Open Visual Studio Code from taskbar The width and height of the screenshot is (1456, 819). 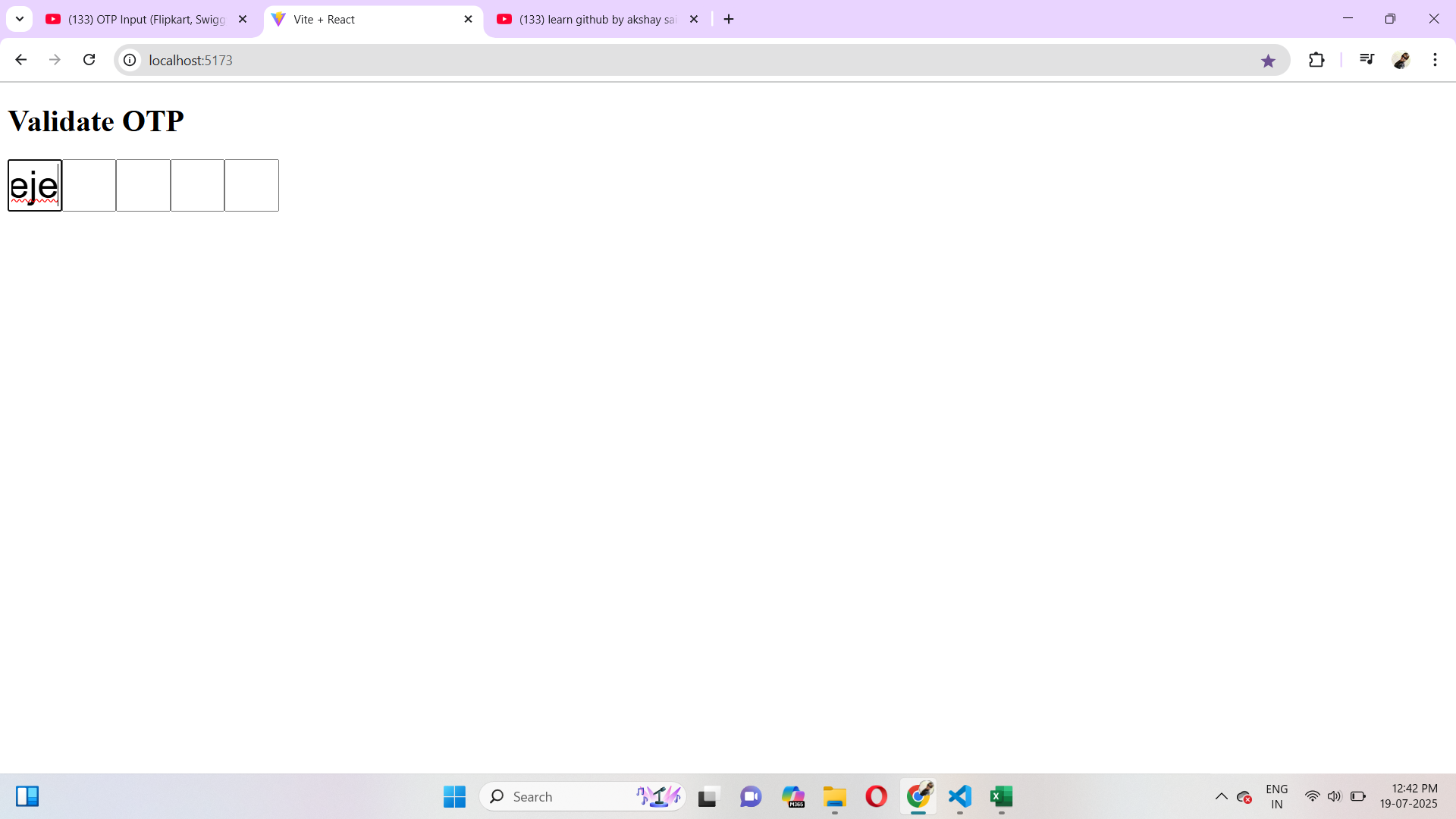[959, 796]
